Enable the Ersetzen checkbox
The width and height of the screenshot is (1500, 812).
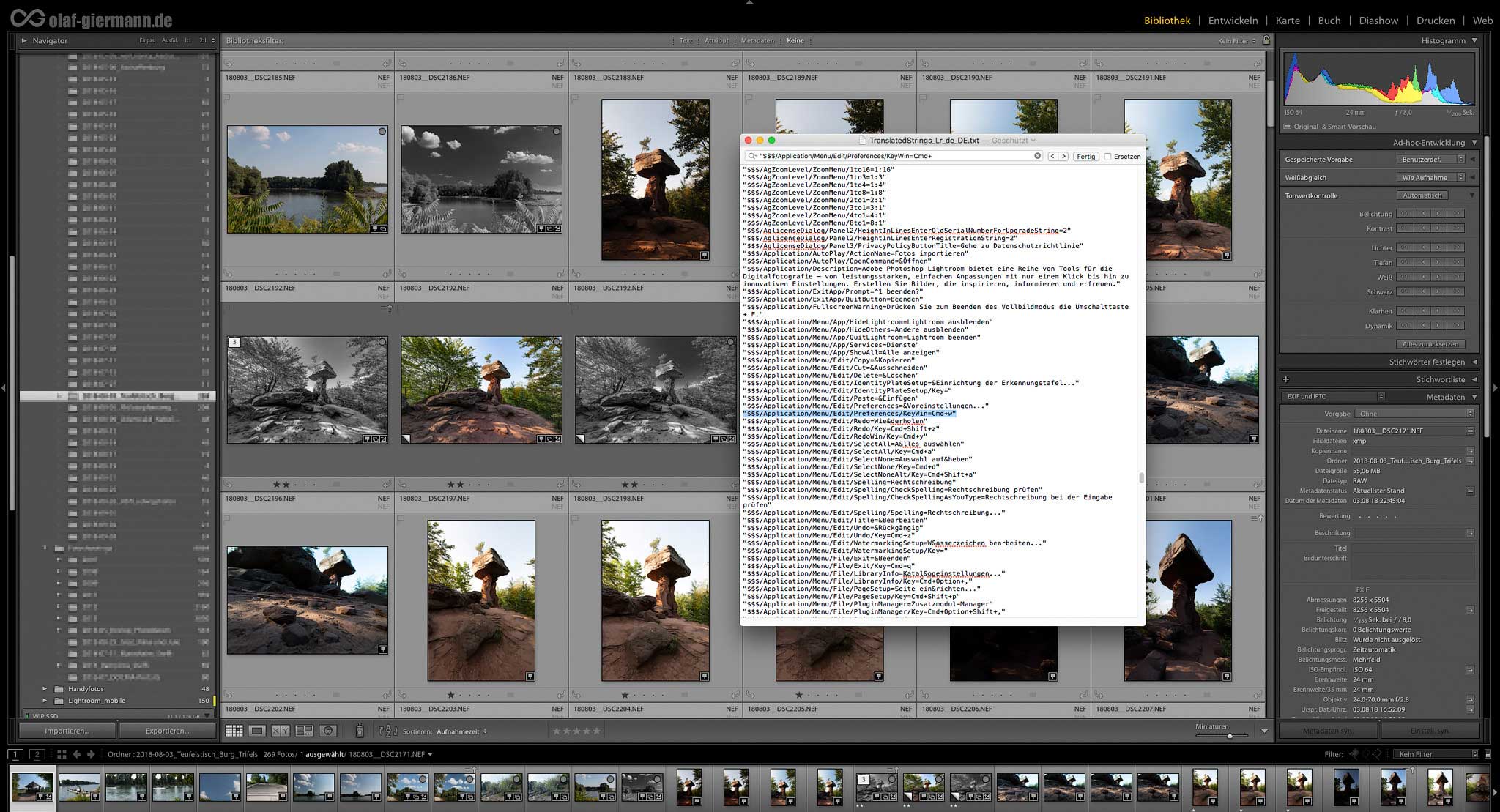pyautogui.click(x=1108, y=157)
